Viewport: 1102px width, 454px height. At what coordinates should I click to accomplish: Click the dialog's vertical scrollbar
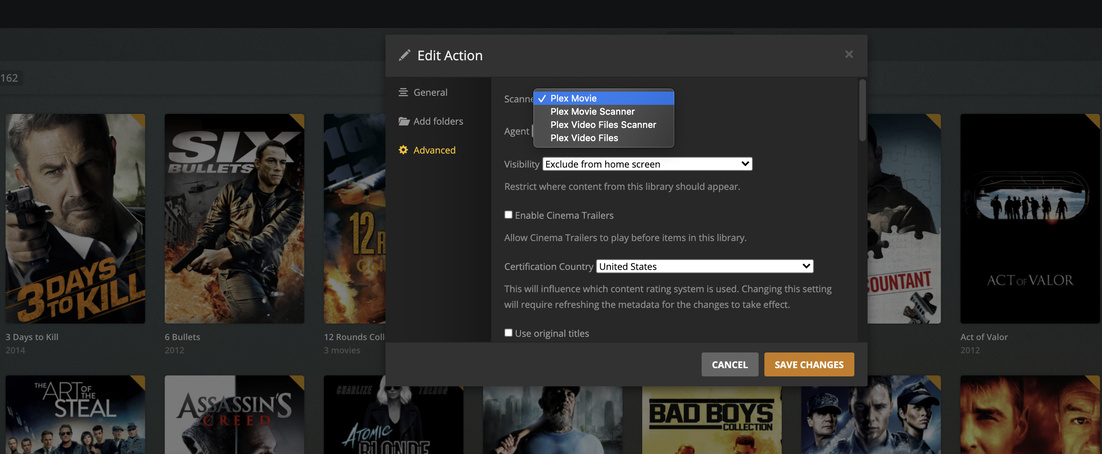pos(862,110)
